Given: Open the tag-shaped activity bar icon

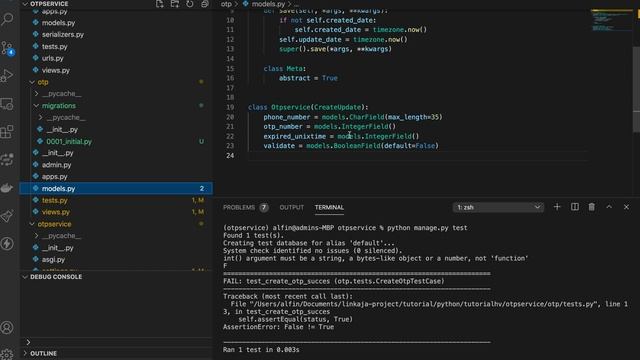Looking at the screenshot, I should pos(7,216).
